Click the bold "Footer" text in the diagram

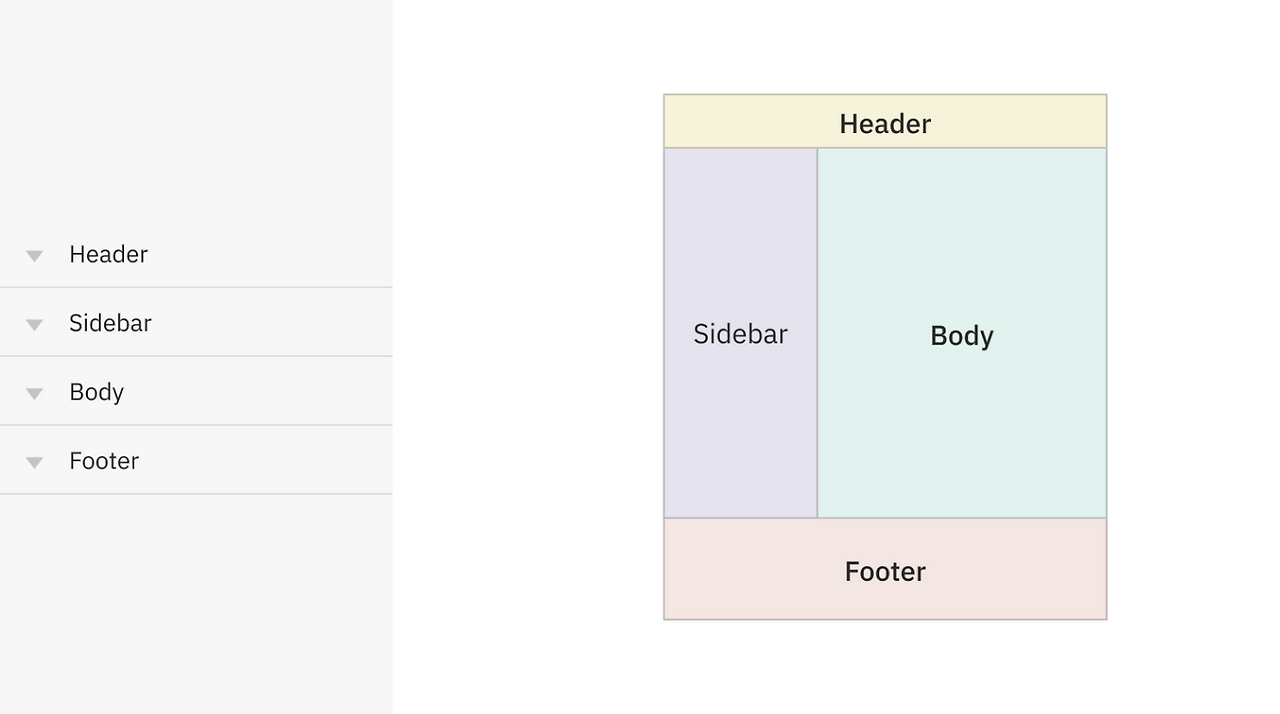(x=885, y=572)
